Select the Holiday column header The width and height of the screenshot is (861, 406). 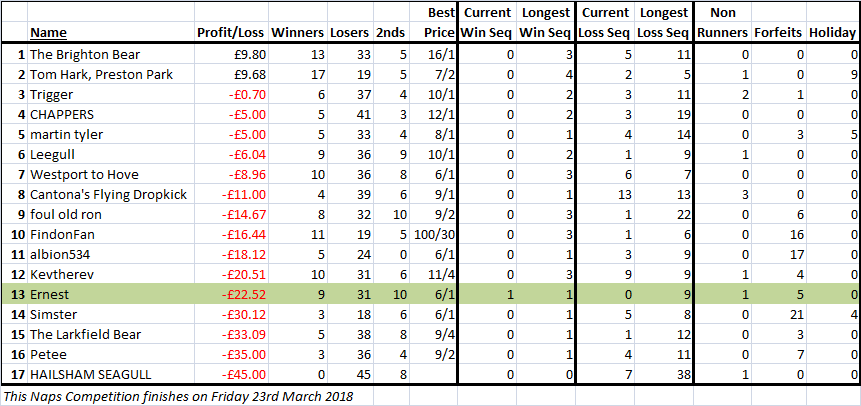(832, 33)
